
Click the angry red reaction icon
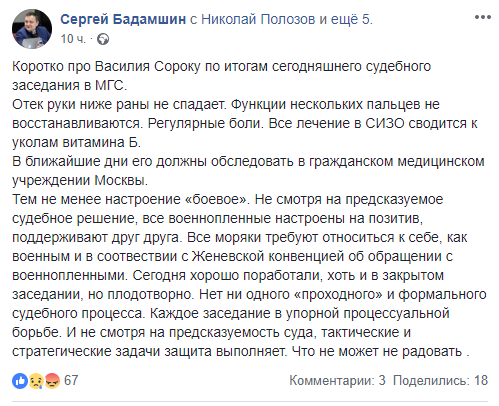coord(52,381)
